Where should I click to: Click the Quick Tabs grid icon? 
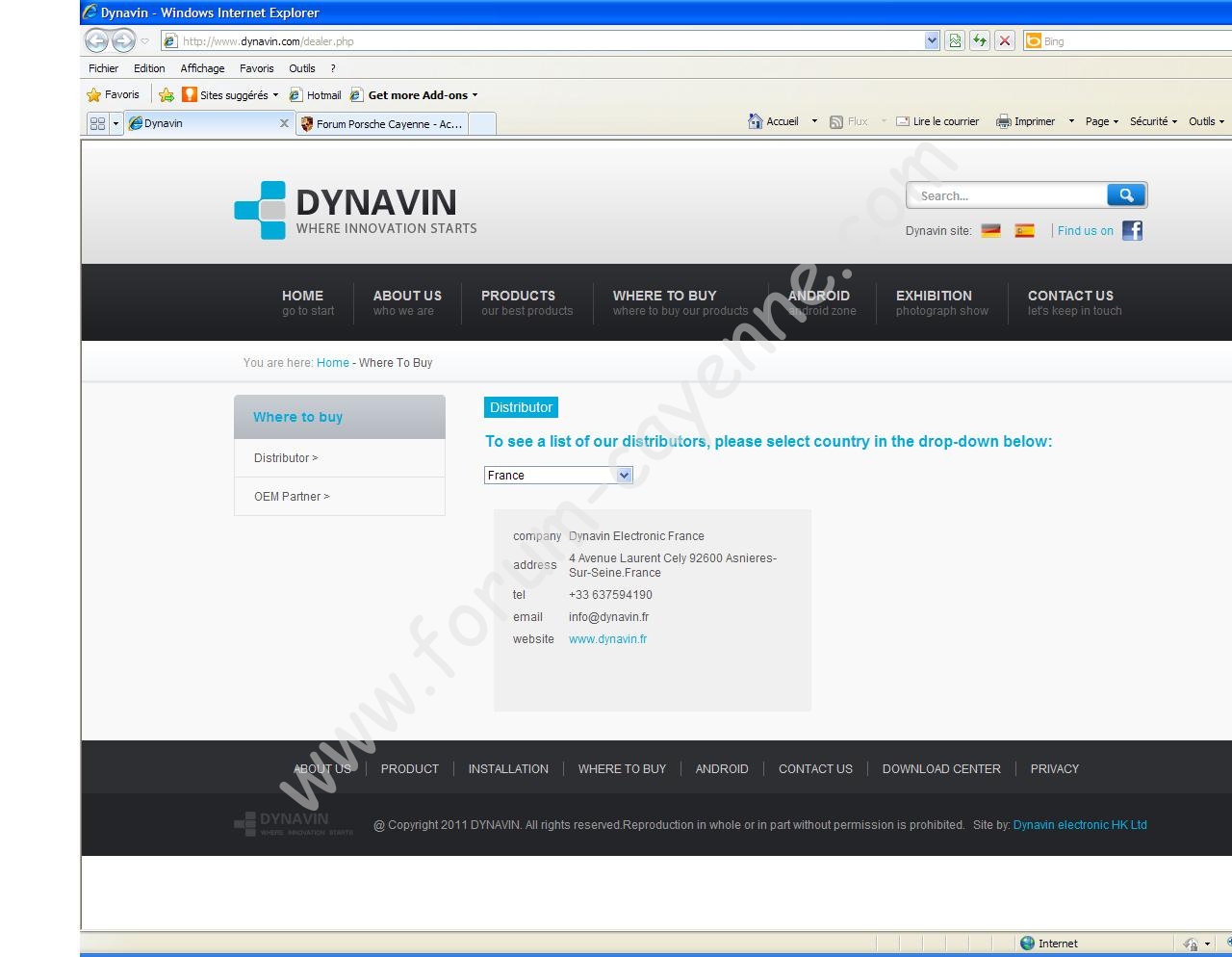(97, 123)
